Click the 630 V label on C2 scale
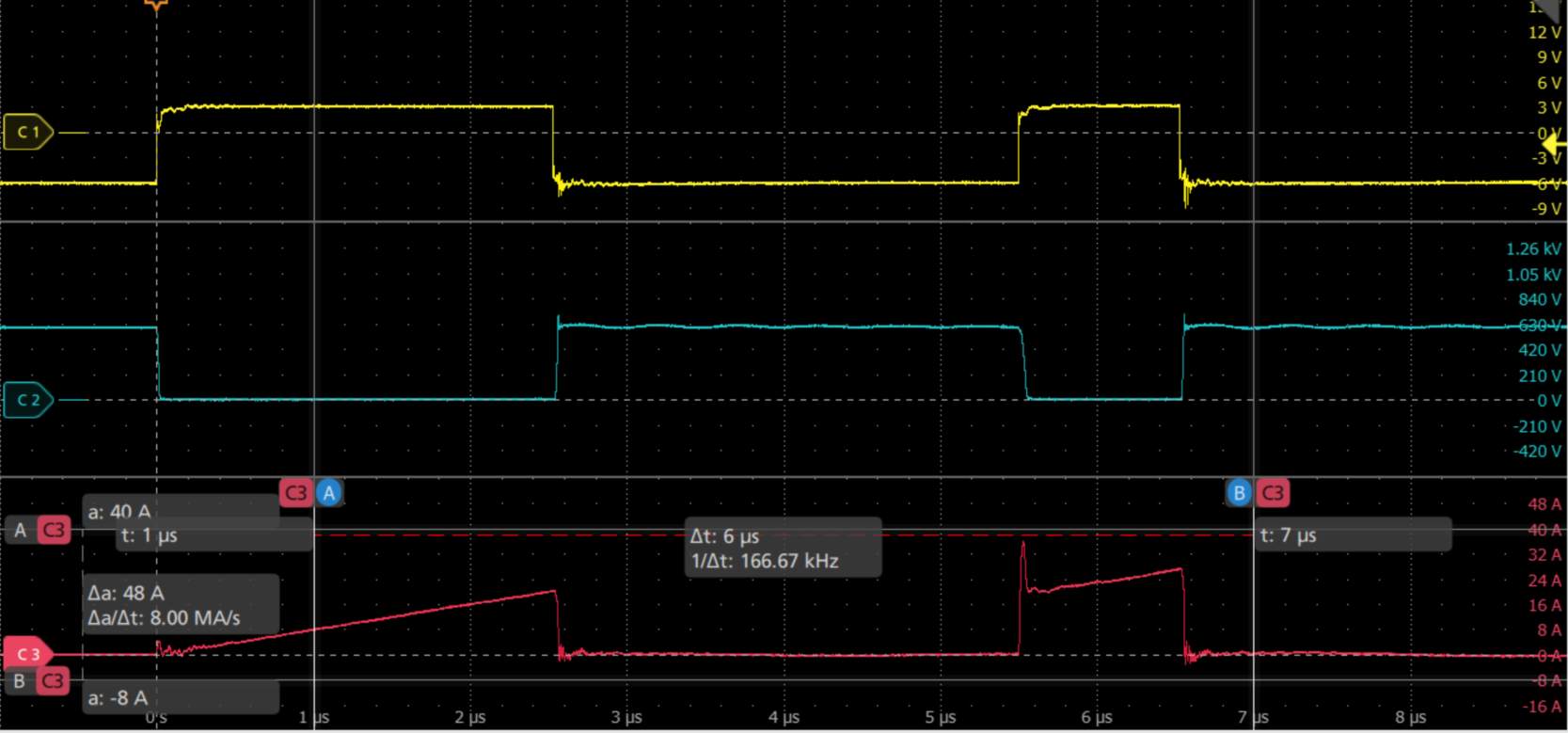The width and height of the screenshot is (1568, 733). (x=1539, y=325)
